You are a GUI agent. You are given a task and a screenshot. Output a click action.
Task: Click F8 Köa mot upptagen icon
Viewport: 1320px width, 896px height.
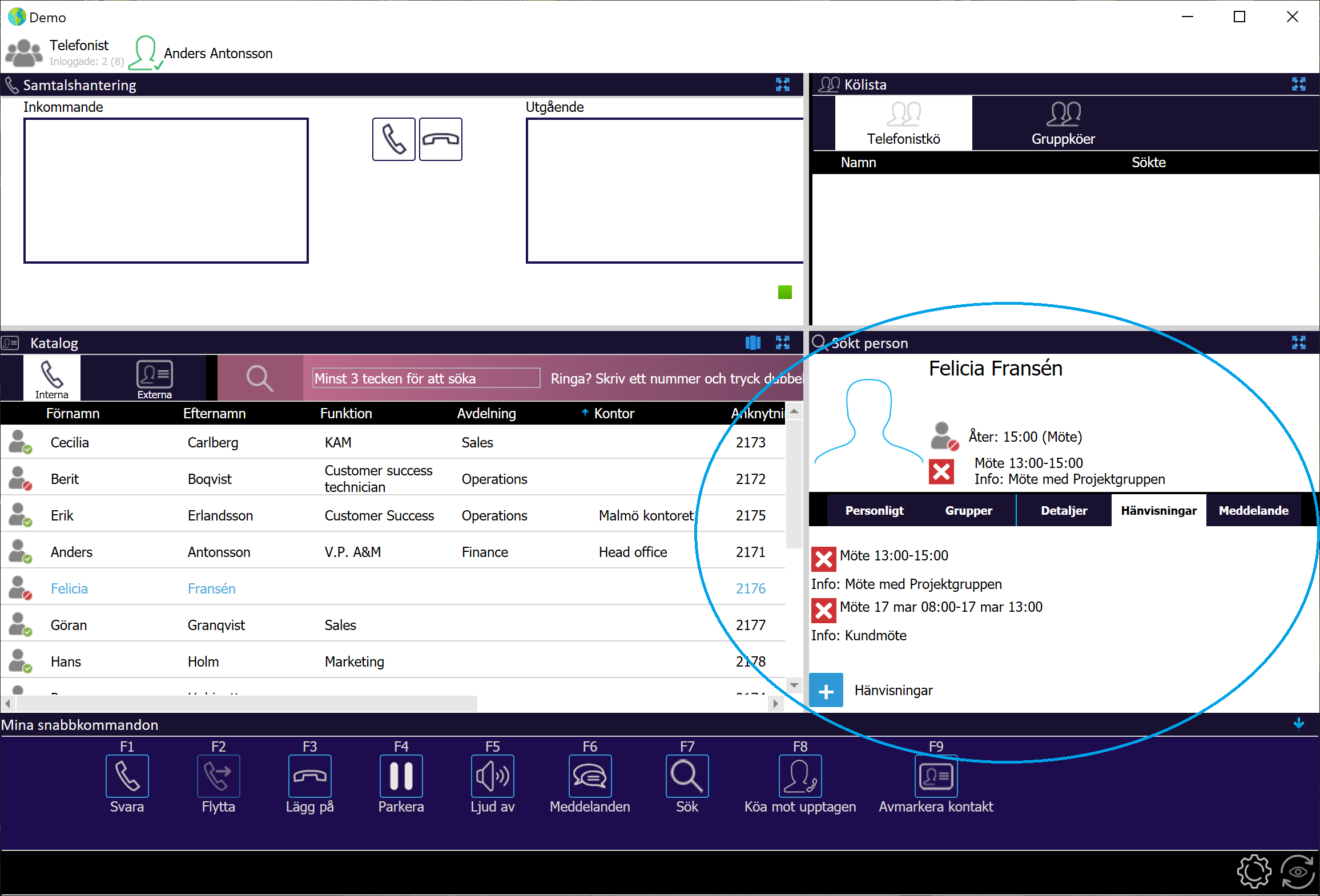coord(800,776)
